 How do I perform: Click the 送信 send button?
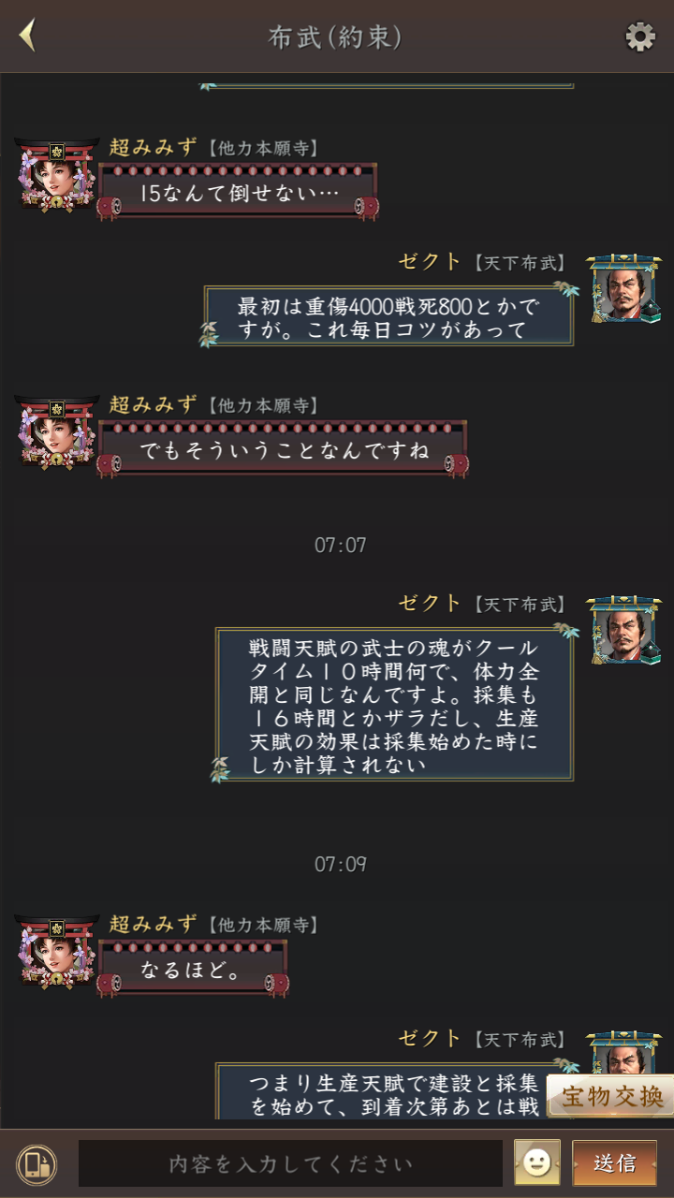coord(614,1163)
